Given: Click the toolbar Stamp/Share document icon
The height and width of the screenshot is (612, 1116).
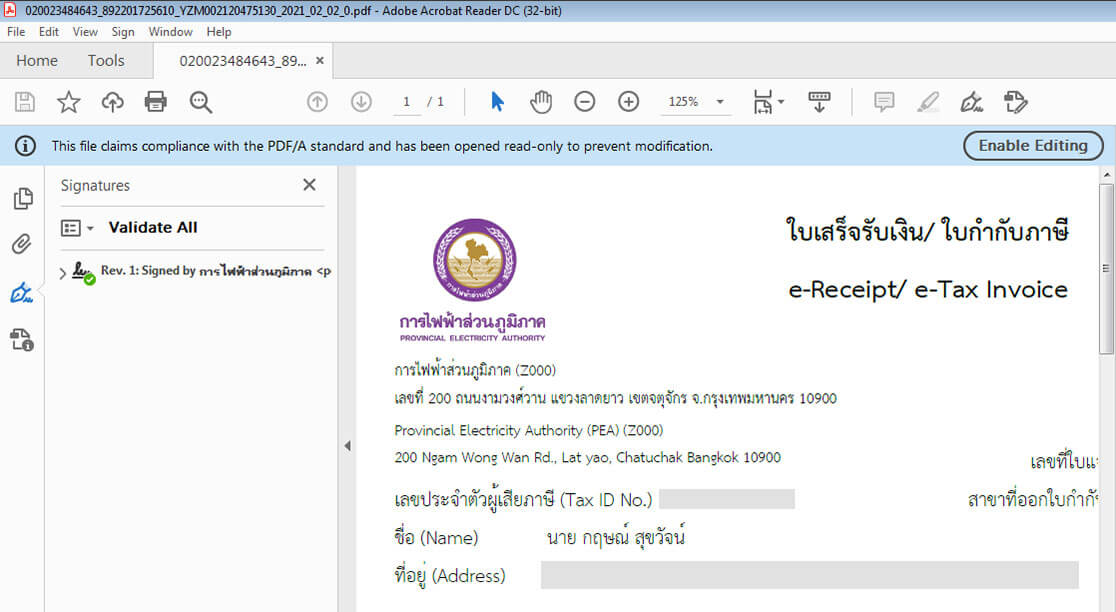Looking at the screenshot, I should [1016, 102].
